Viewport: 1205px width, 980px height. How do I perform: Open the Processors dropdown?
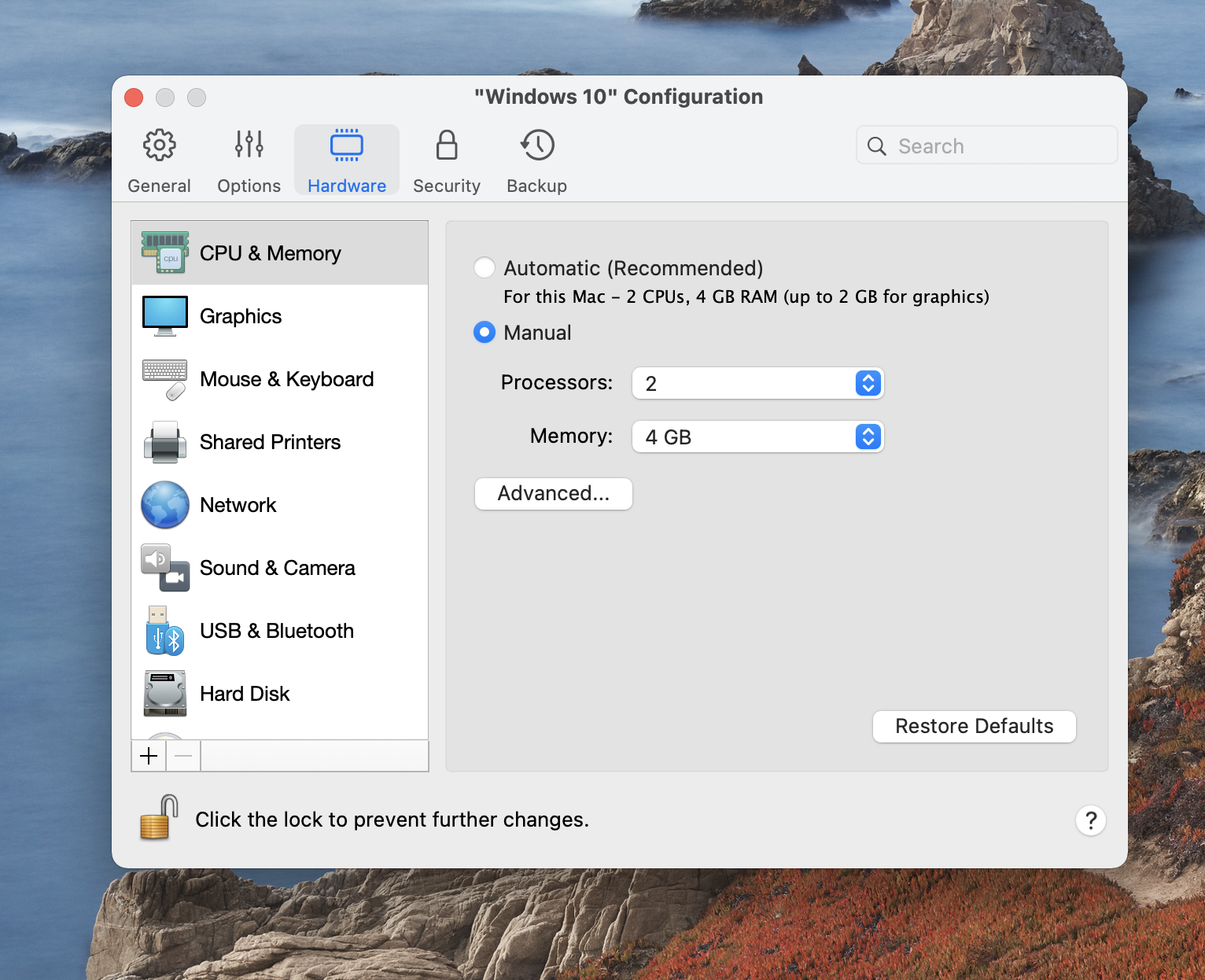[758, 383]
